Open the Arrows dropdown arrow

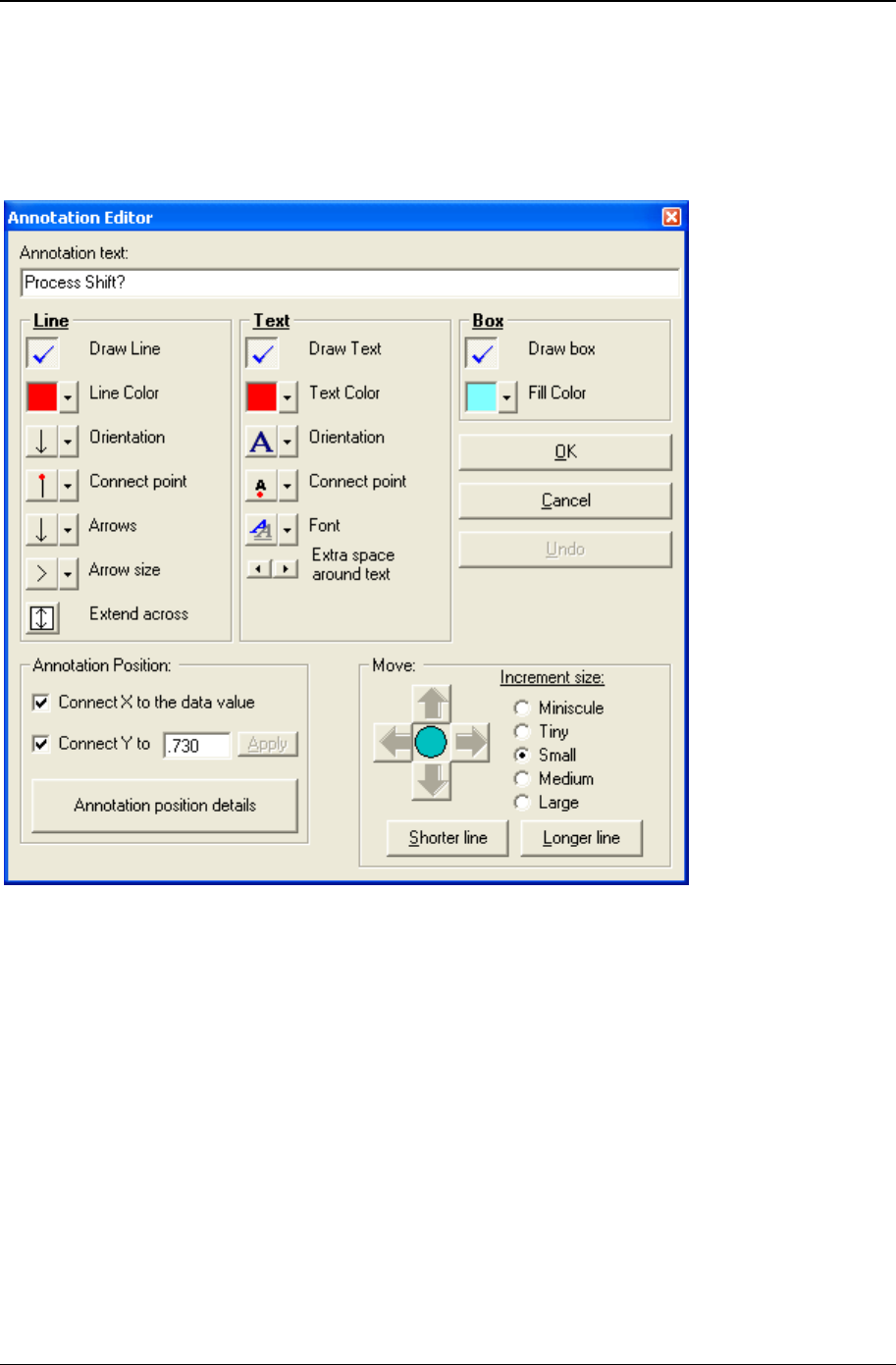[x=69, y=530]
